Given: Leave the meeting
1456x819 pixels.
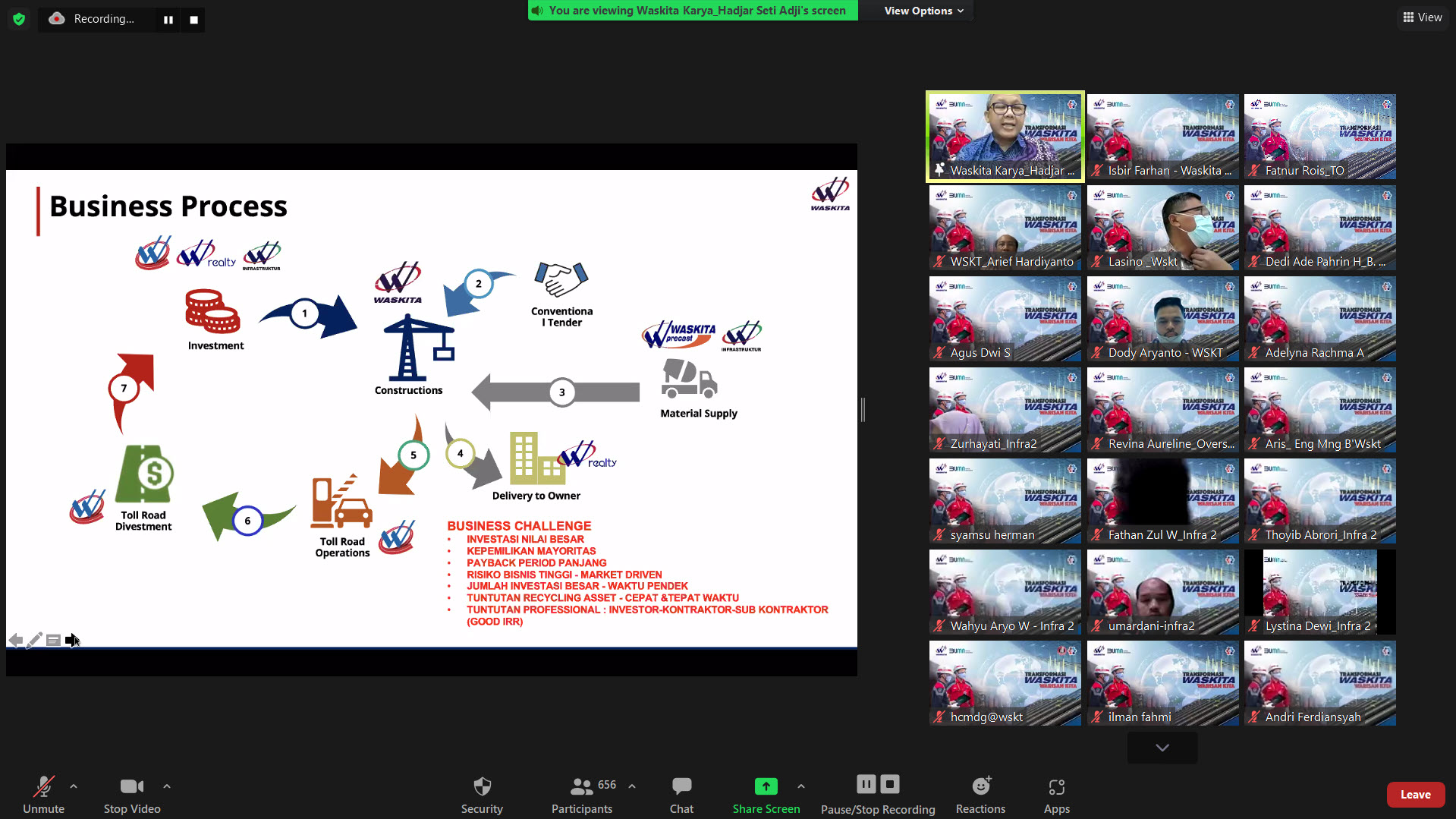Looking at the screenshot, I should [1415, 795].
